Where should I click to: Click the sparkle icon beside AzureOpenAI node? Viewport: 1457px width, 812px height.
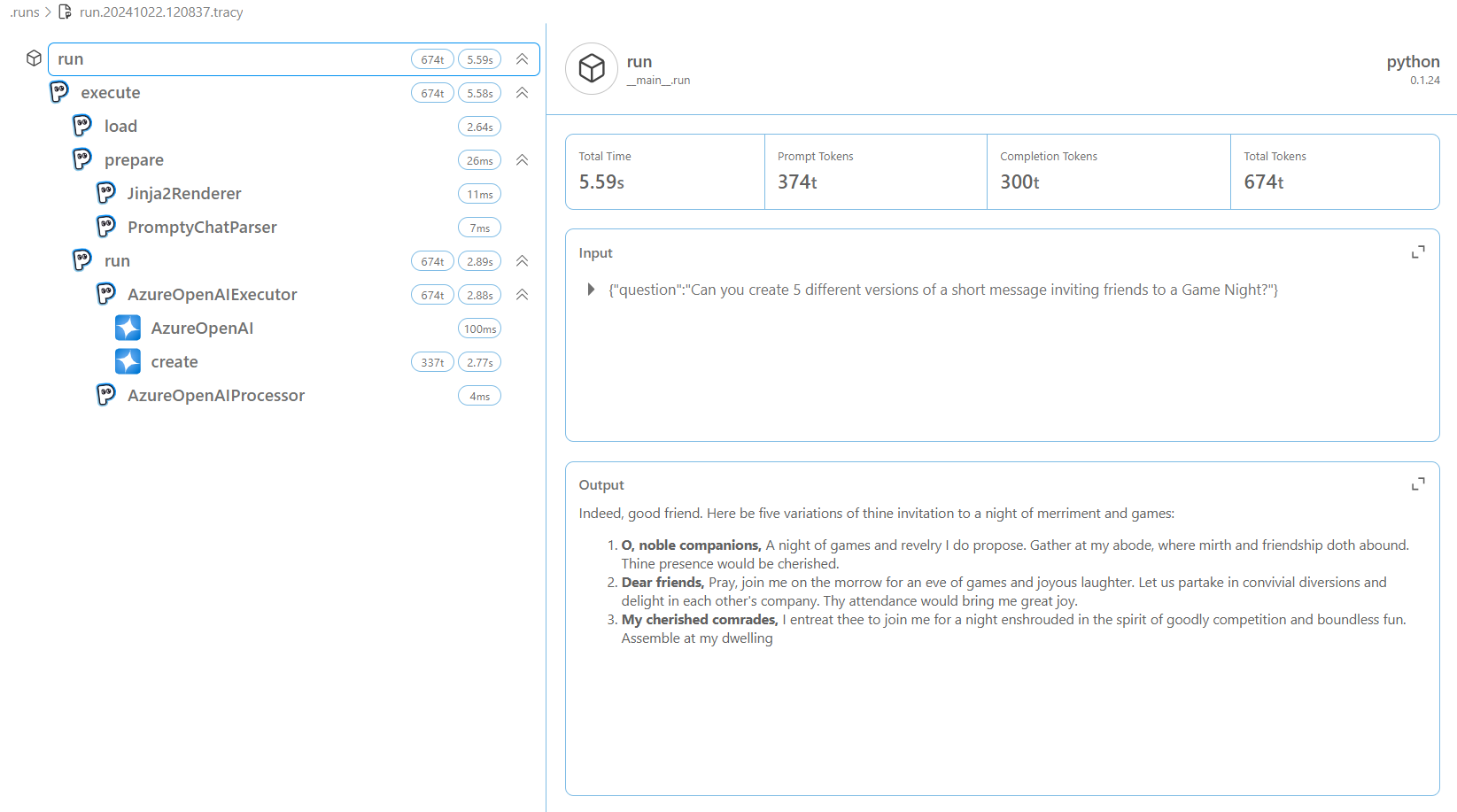pos(128,328)
